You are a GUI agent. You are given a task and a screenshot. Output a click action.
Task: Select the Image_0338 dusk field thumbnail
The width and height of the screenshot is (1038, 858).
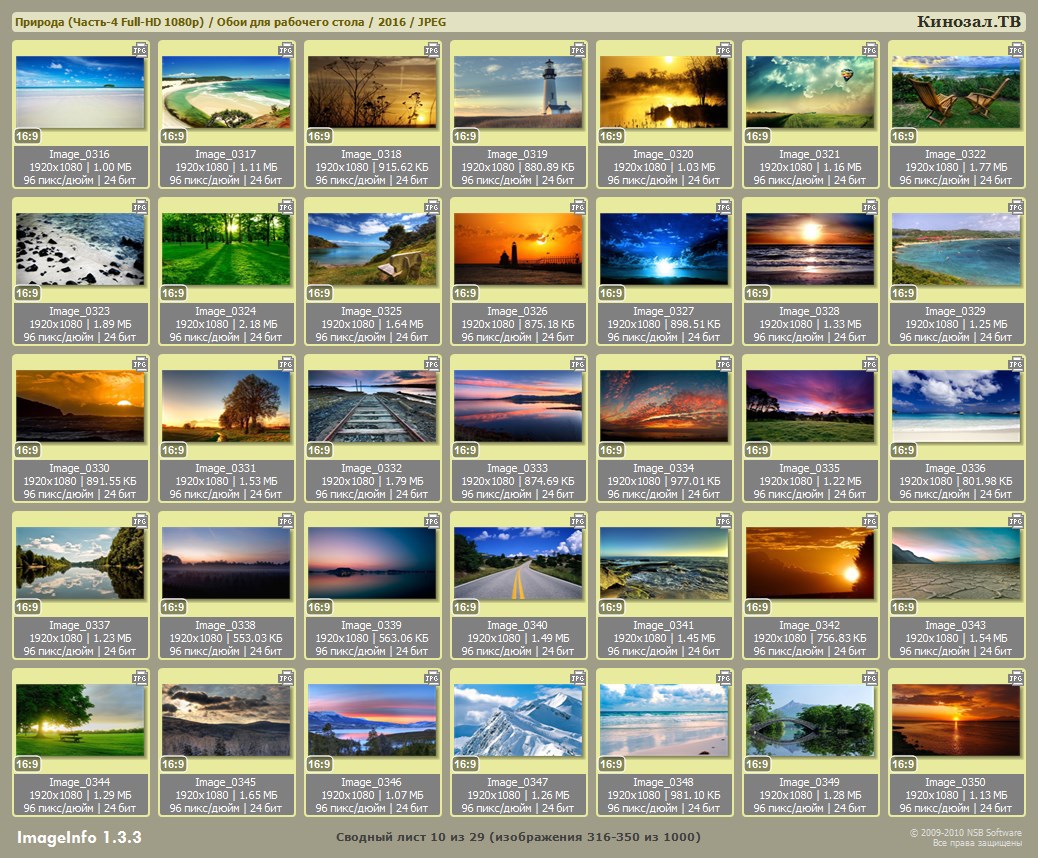click(x=226, y=563)
